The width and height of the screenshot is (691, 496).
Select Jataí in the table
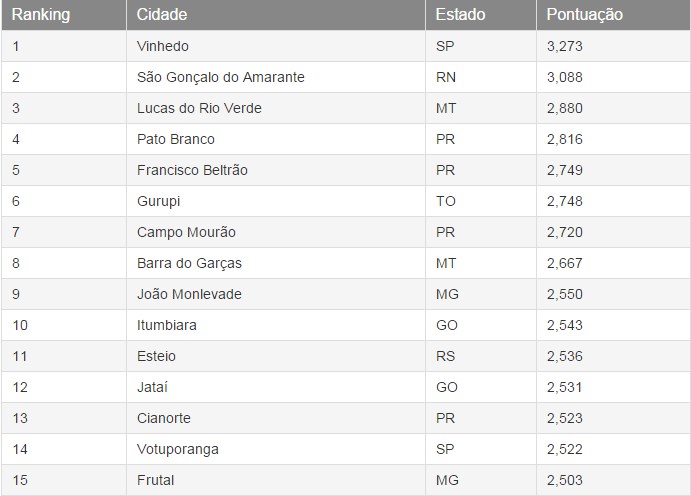pyautogui.click(x=276, y=387)
